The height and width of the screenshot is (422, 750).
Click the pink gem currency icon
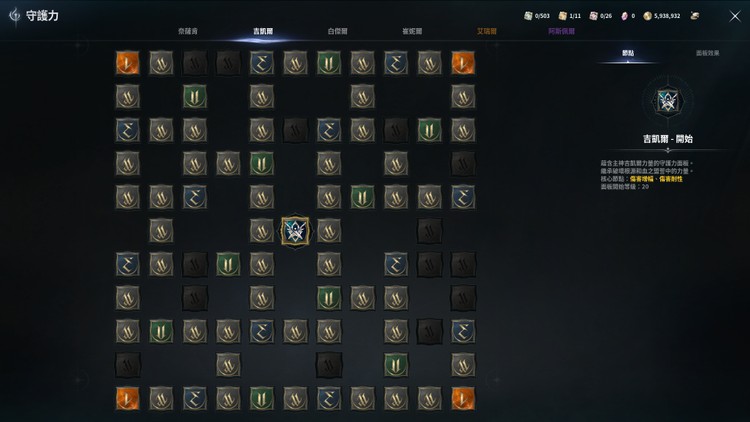click(624, 16)
